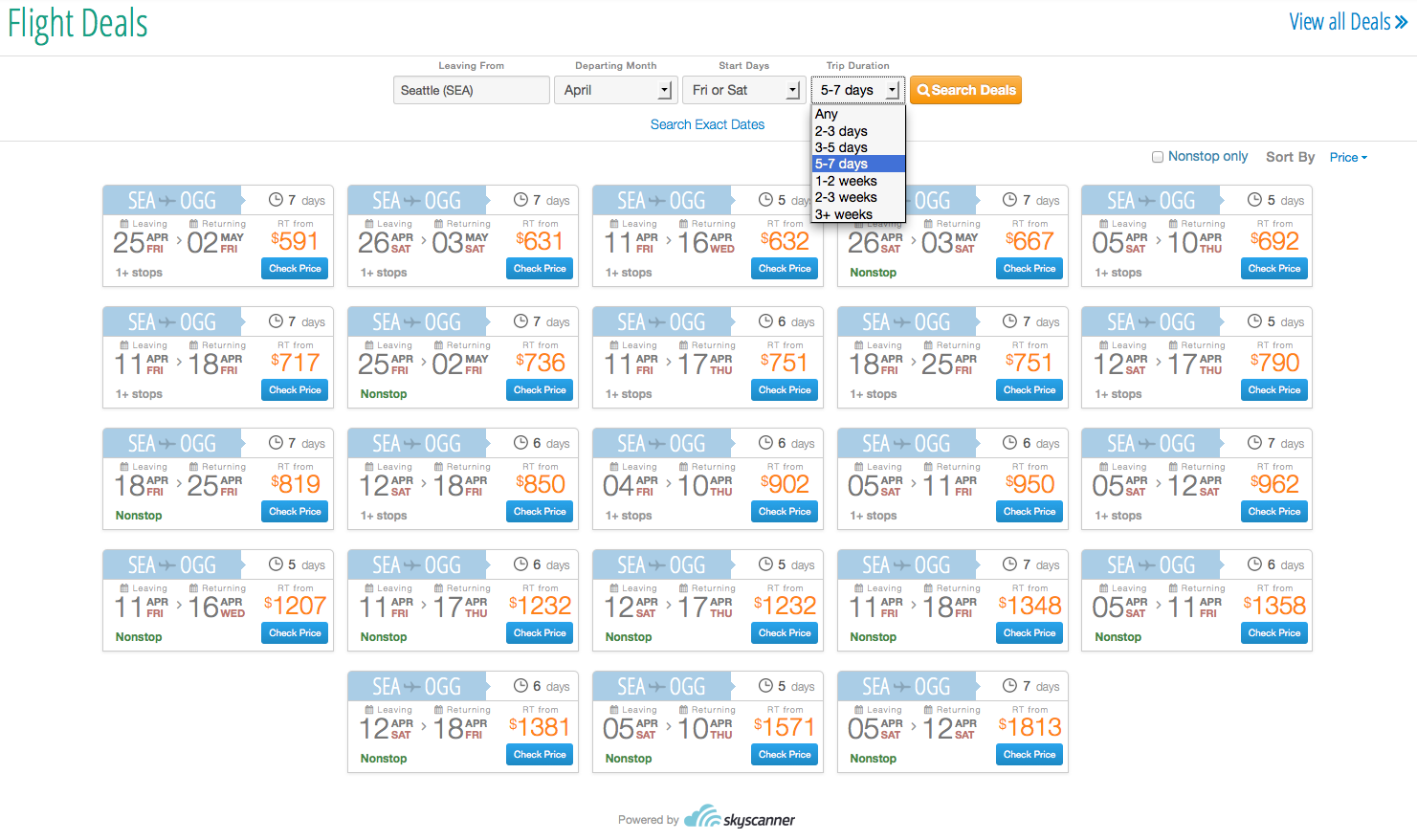Choose Any from the Trip Duration list
The image size is (1417, 840).
pos(858,114)
